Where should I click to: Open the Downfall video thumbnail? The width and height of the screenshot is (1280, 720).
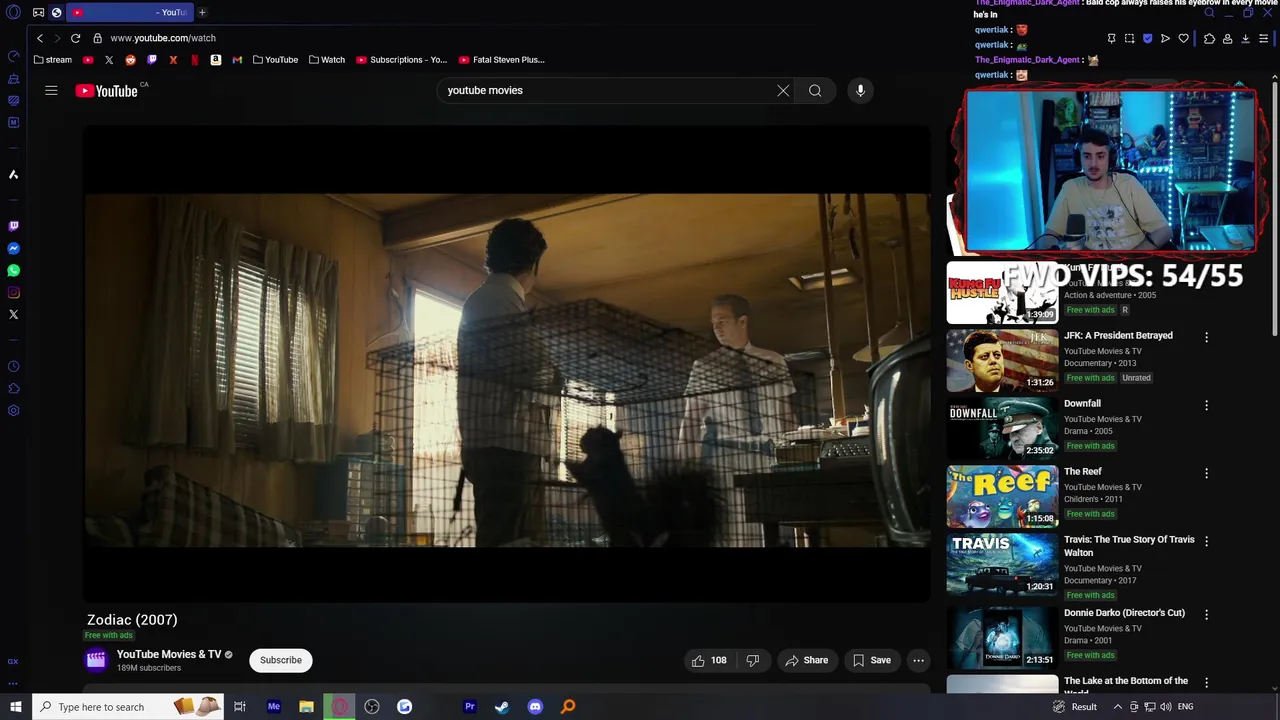coord(1002,429)
